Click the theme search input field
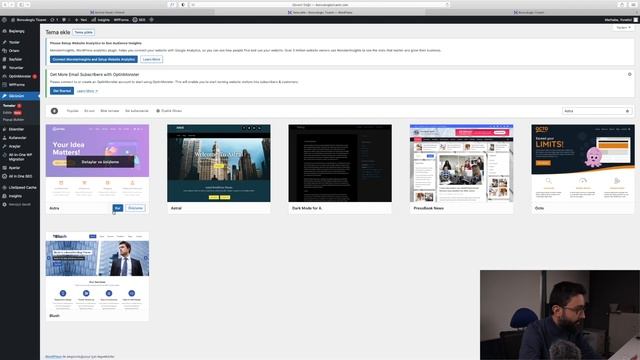This screenshot has width=640, height=360. [596, 111]
